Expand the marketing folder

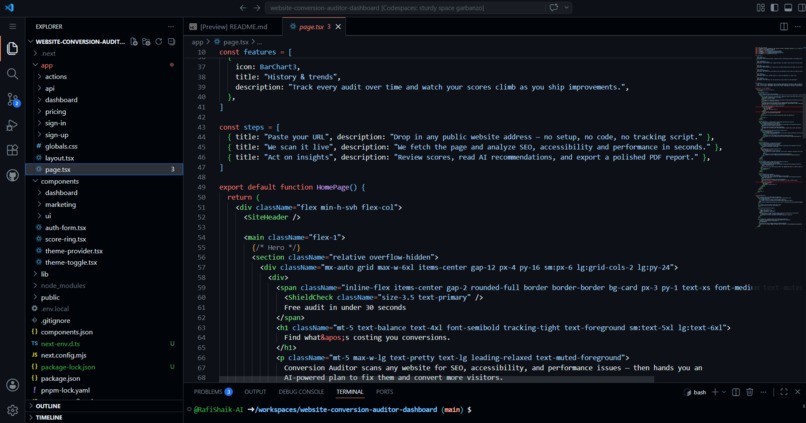(x=104, y=205)
